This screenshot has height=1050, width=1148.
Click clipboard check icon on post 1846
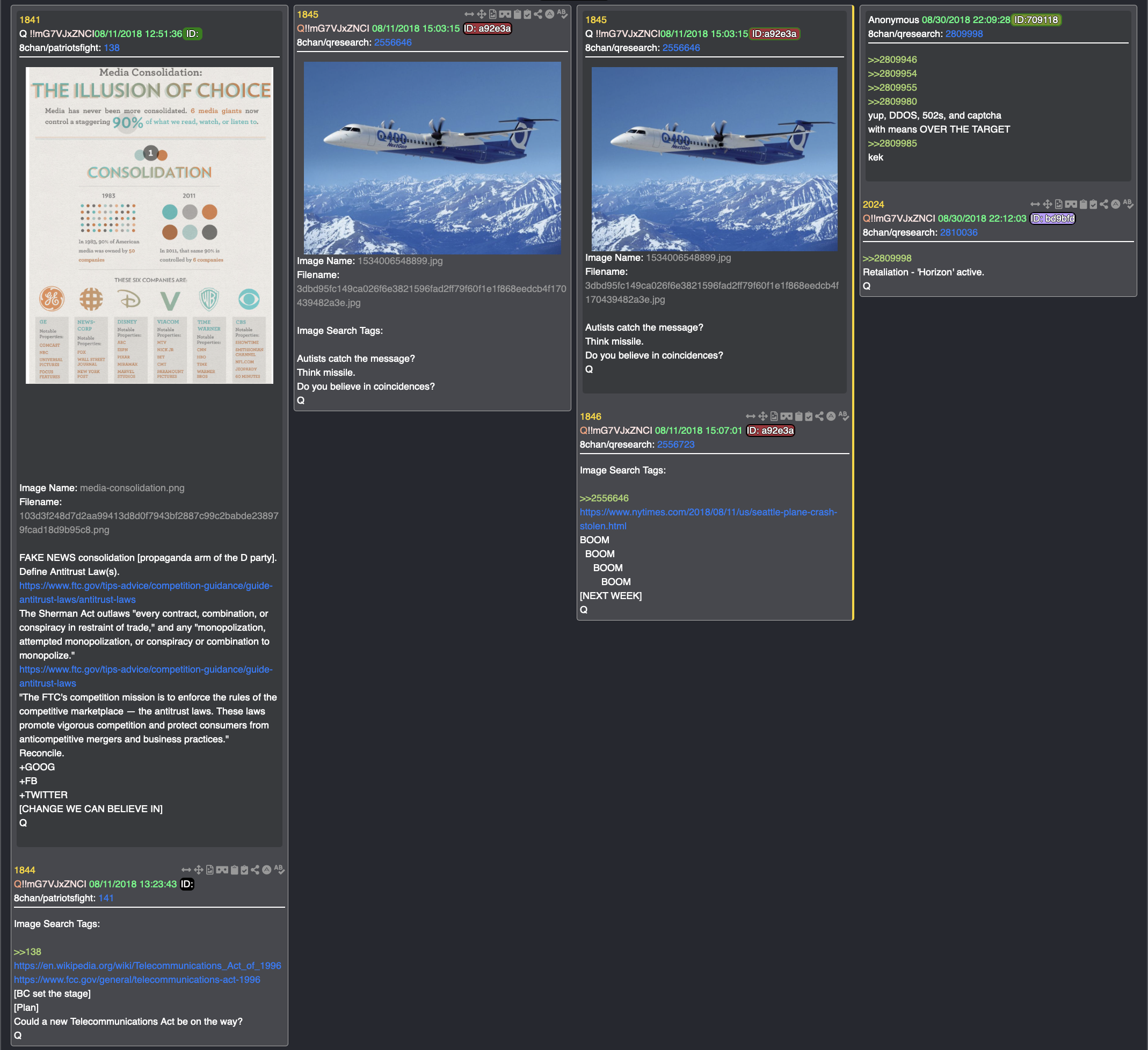coord(809,416)
